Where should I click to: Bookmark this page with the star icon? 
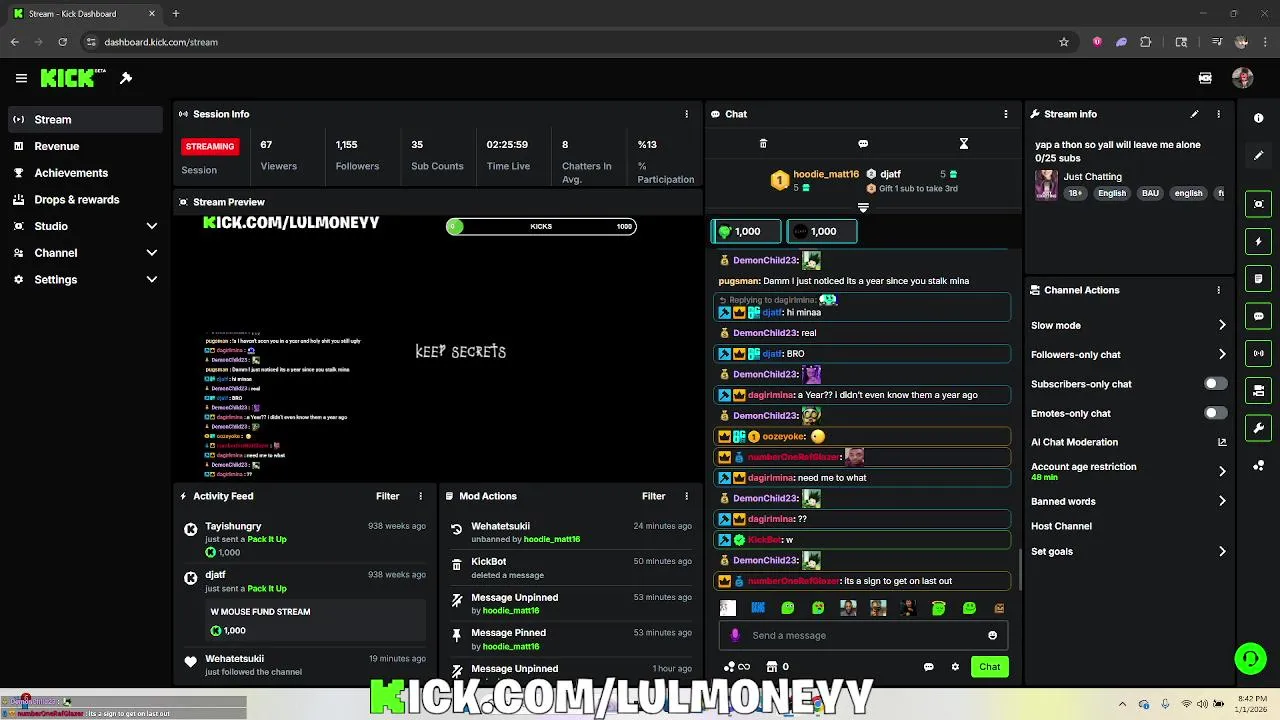1064,42
